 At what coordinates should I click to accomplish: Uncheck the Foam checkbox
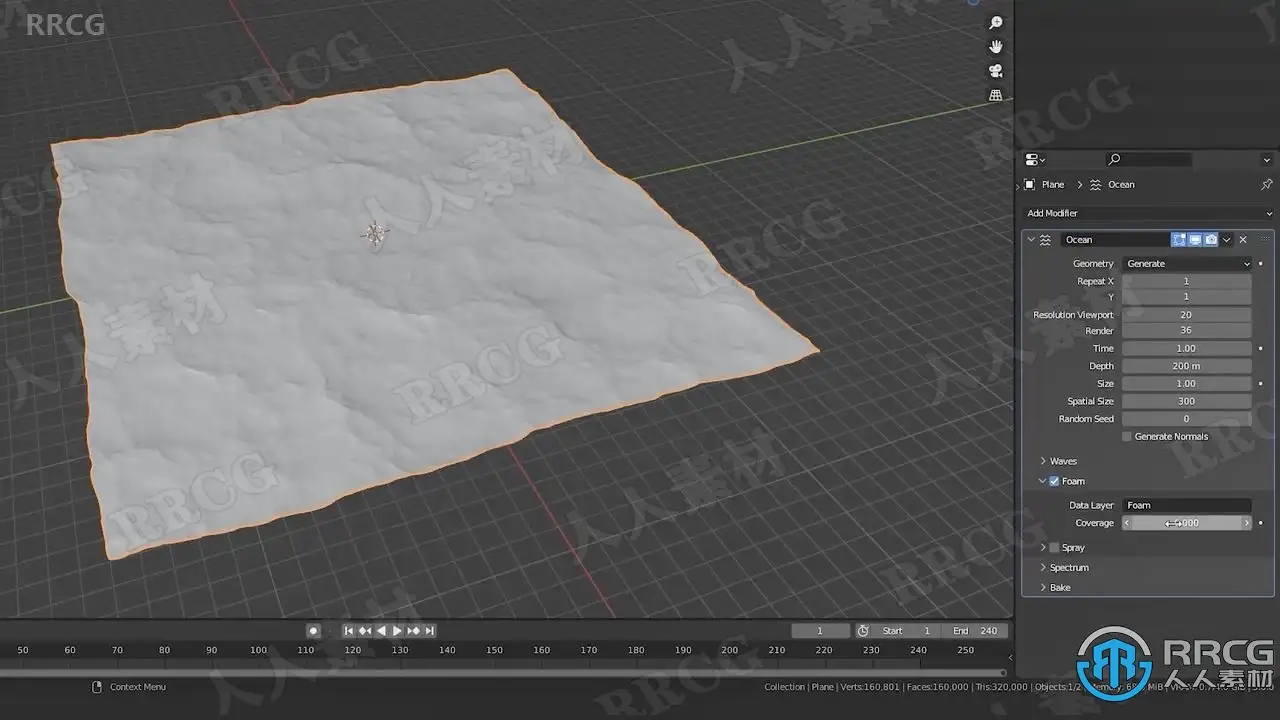point(1054,481)
